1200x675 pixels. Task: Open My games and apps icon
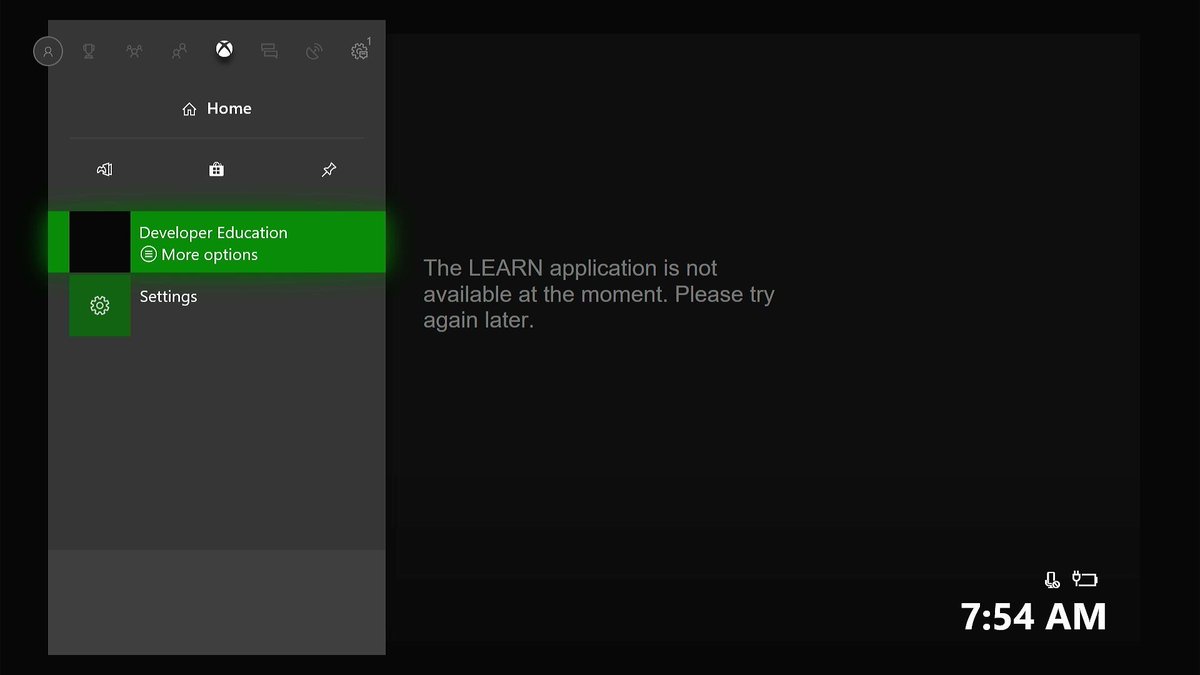point(104,170)
